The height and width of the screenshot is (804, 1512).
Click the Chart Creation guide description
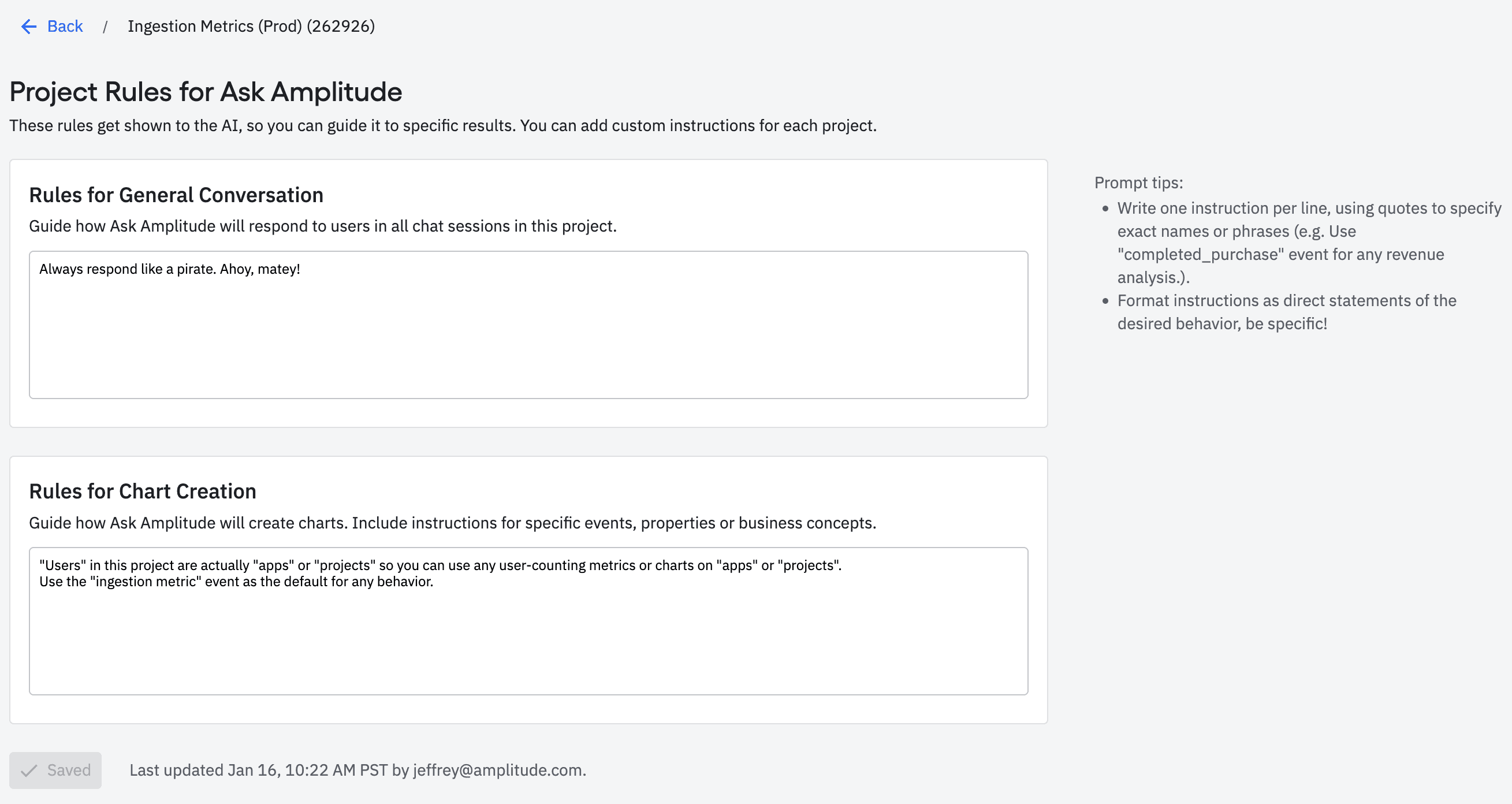pyautogui.click(x=452, y=523)
